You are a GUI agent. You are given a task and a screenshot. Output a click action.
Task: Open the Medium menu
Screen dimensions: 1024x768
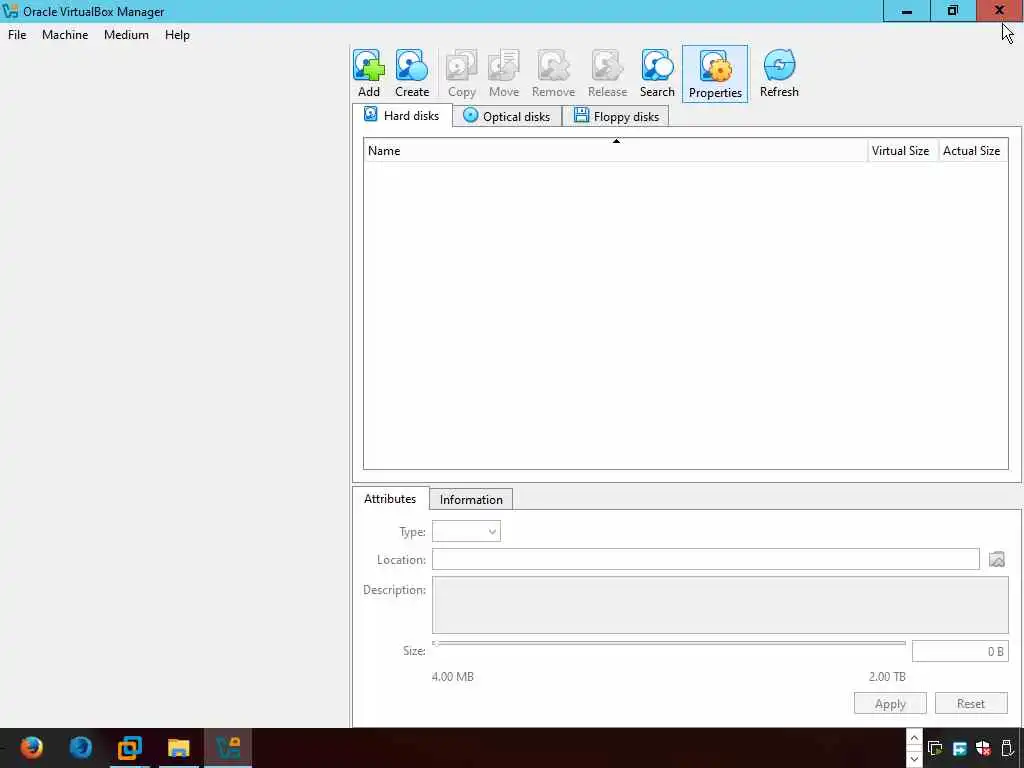click(x=126, y=35)
